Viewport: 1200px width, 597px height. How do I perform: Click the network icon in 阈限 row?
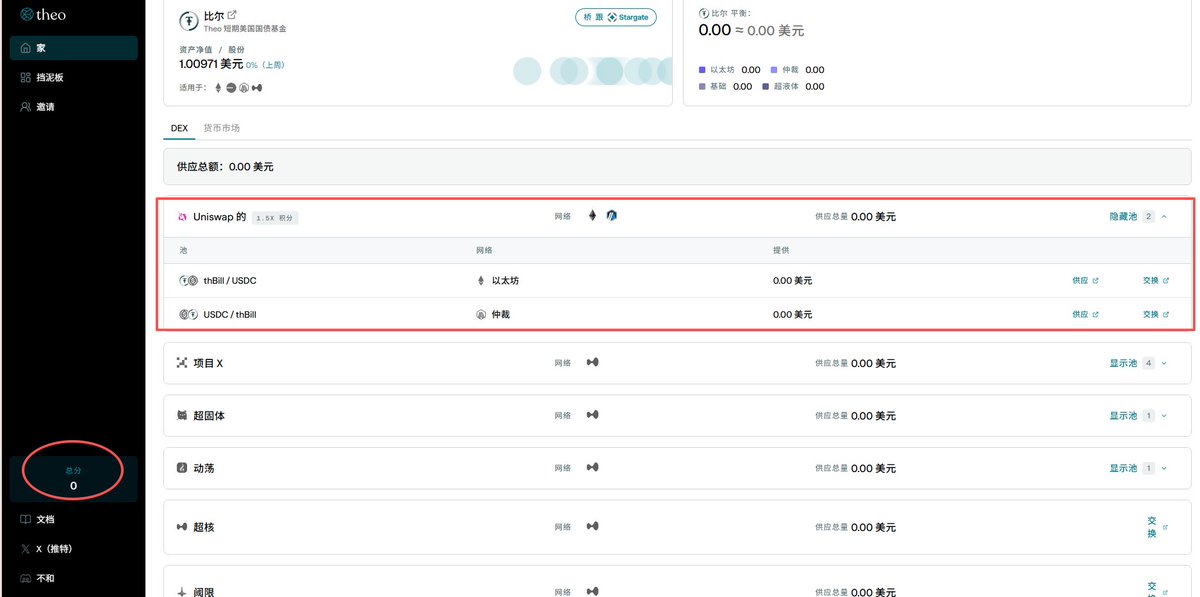(x=592, y=591)
